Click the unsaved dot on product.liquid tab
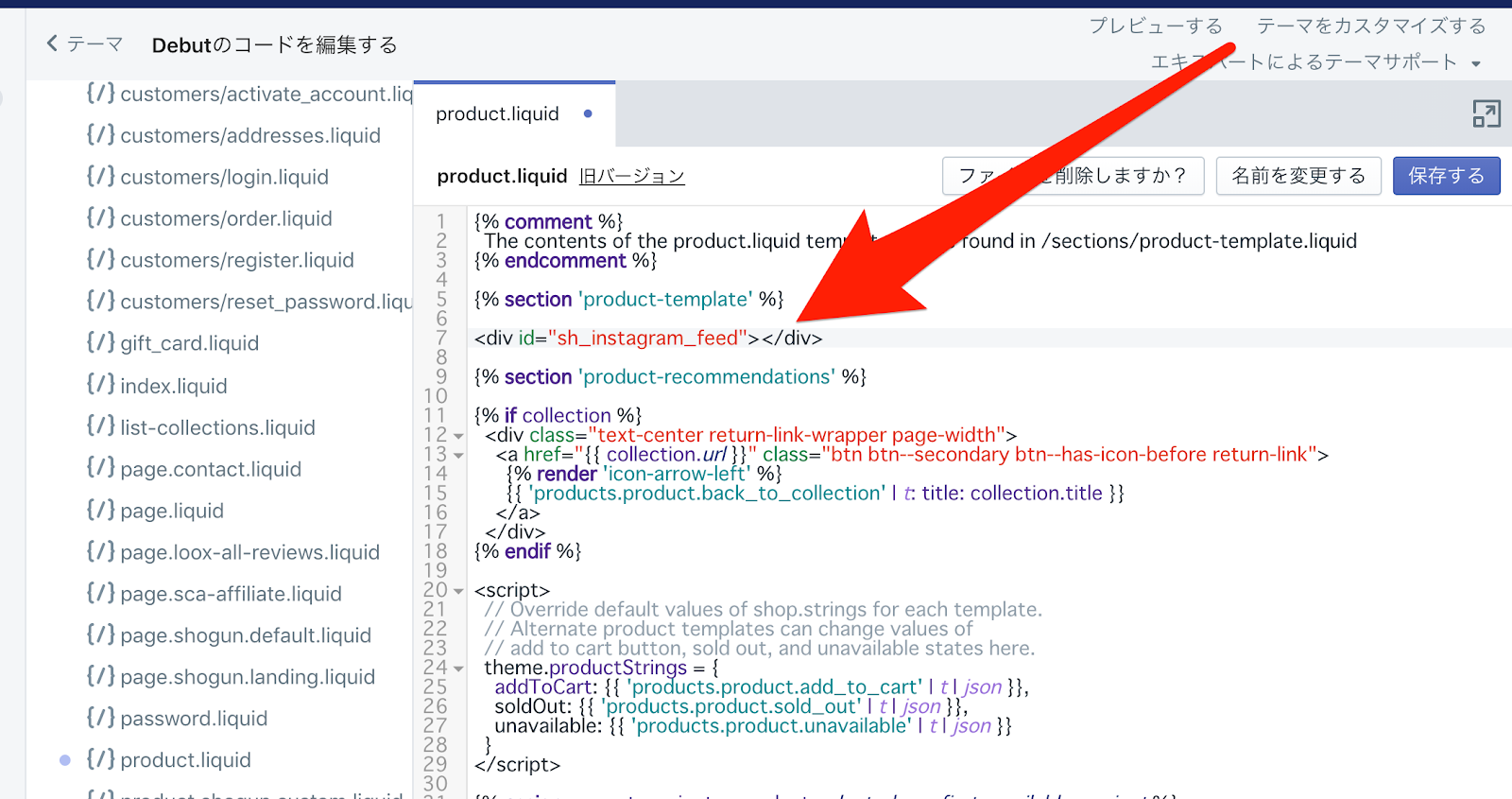 click(588, 113)
